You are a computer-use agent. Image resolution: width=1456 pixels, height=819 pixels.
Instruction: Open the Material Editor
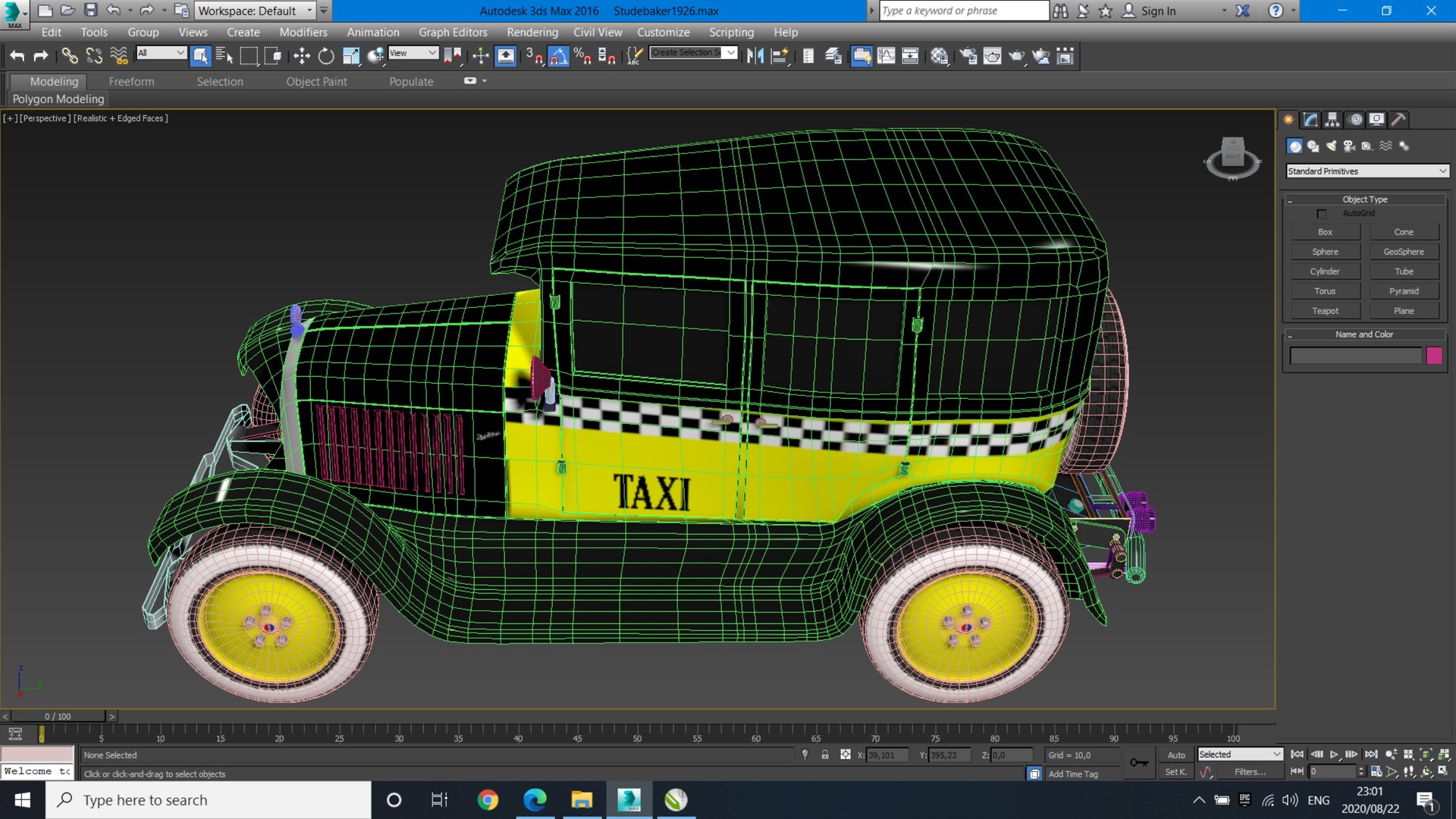[940, 55]
